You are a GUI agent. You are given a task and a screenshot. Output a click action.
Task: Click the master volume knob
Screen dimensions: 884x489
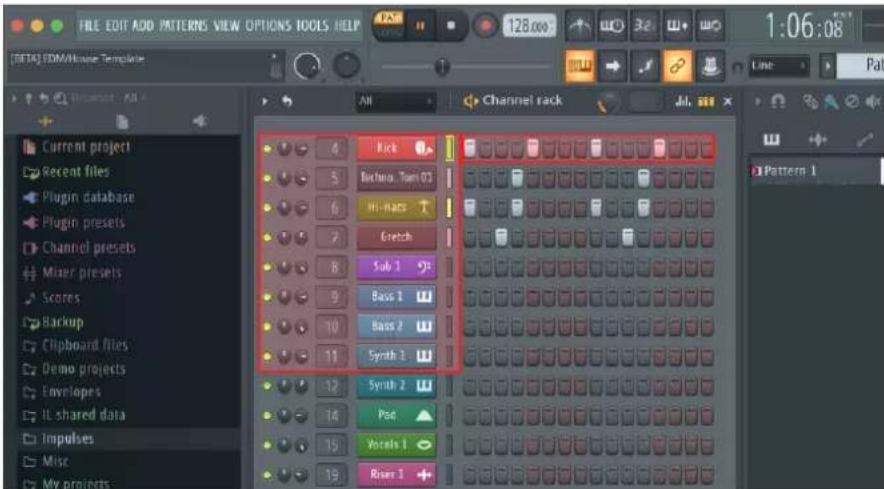[x=306, y=67]
